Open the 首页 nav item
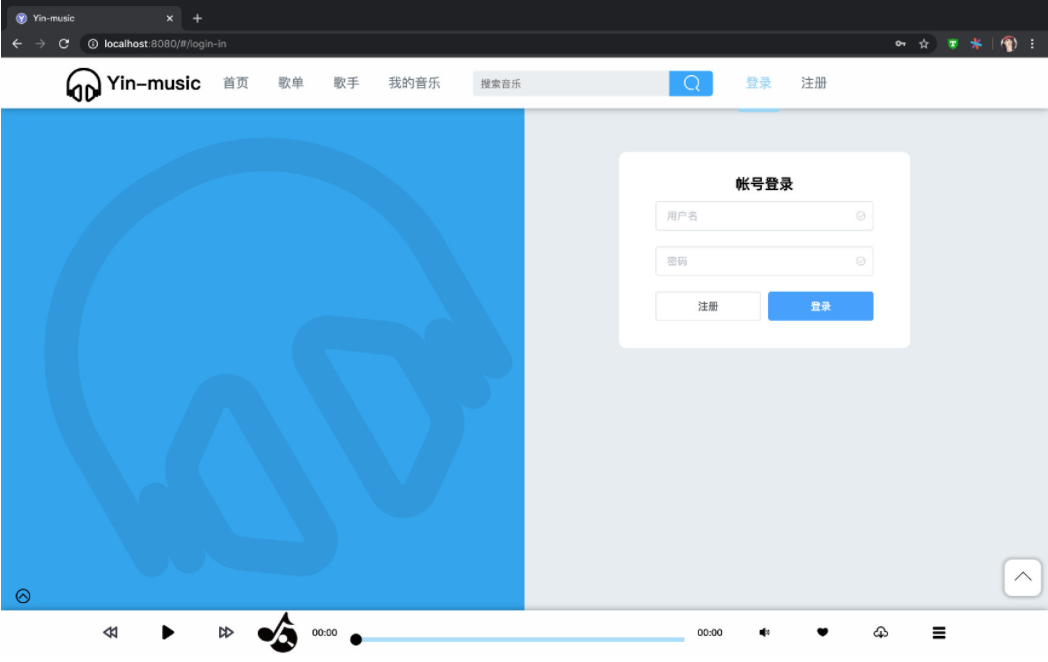 (235, 83)
